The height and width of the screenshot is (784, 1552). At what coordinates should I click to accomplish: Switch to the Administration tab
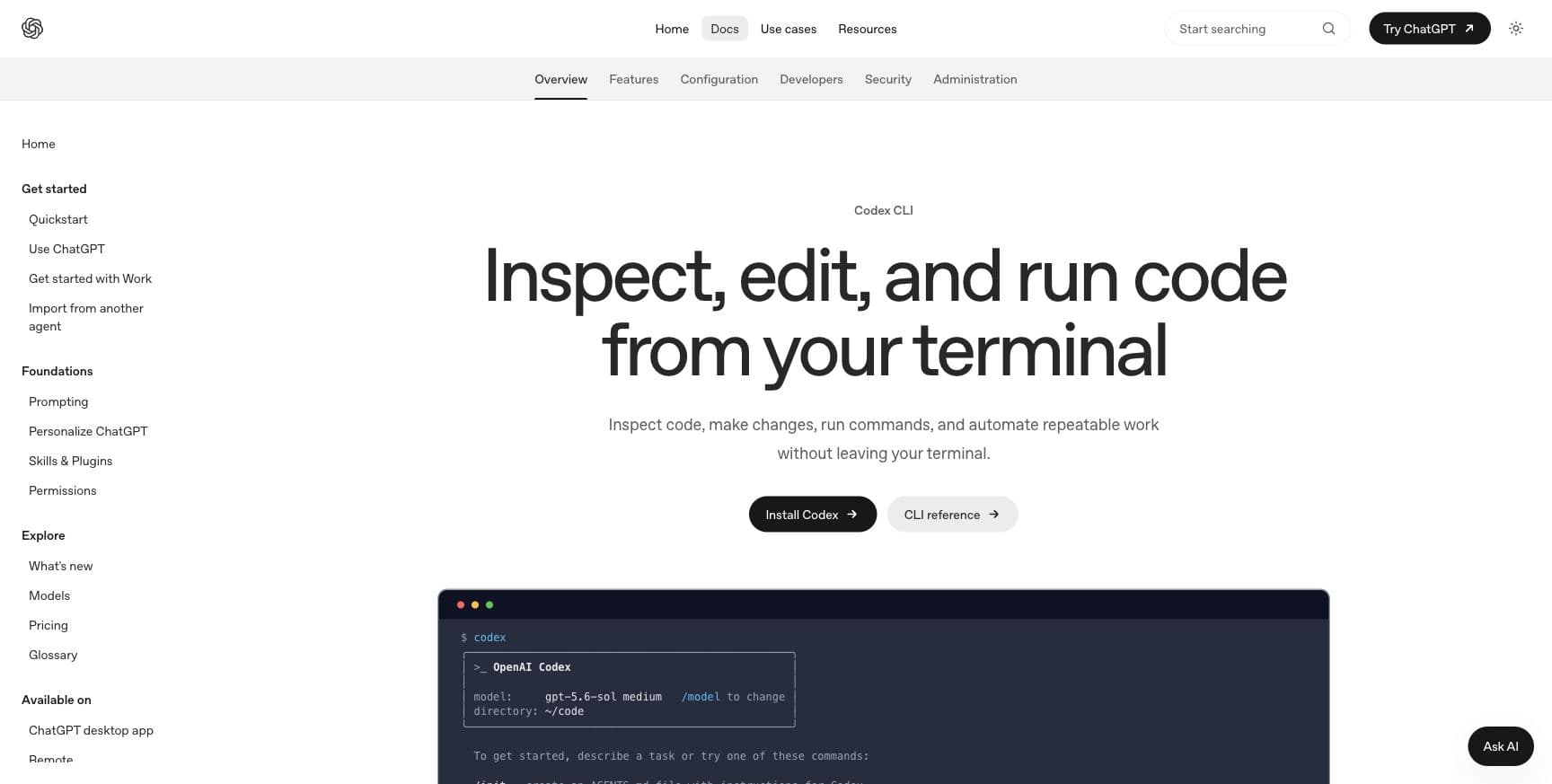[975, 79]
